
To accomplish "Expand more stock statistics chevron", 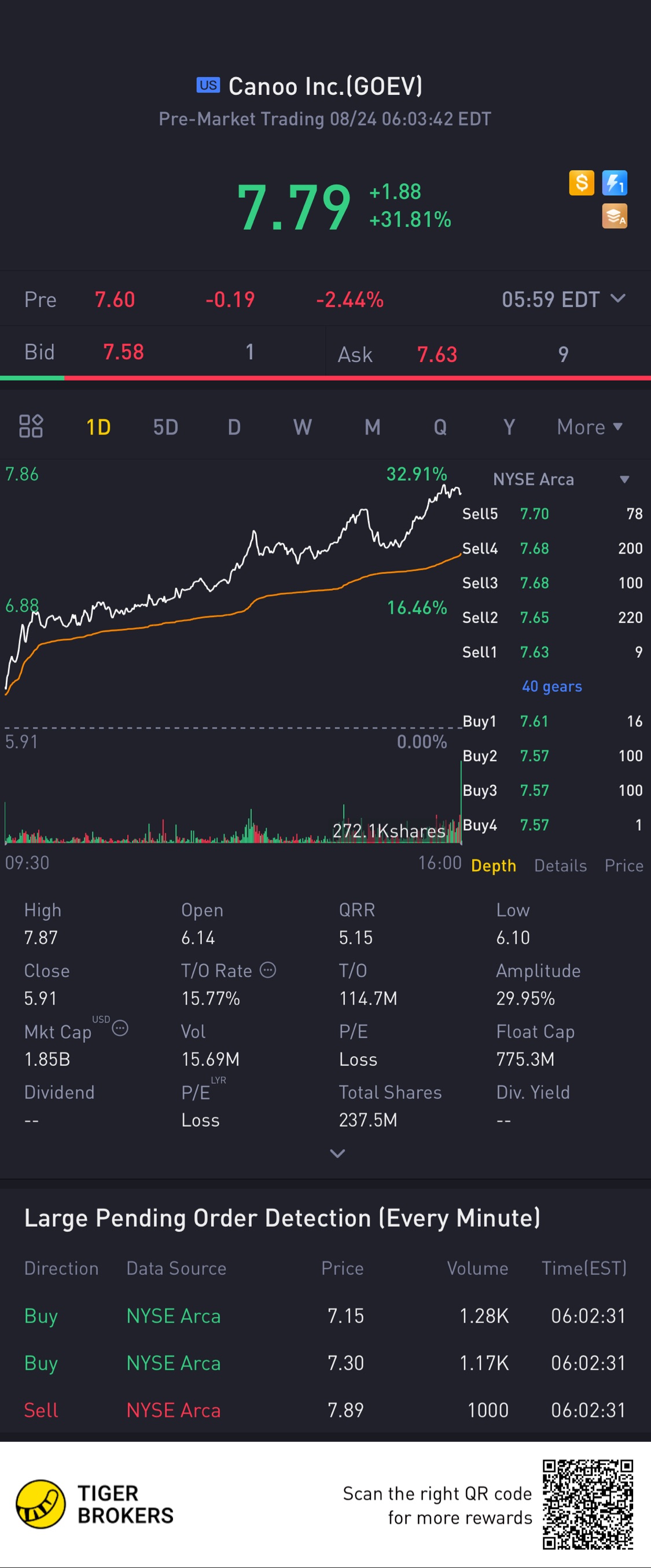I will (x=337, y=1153).
